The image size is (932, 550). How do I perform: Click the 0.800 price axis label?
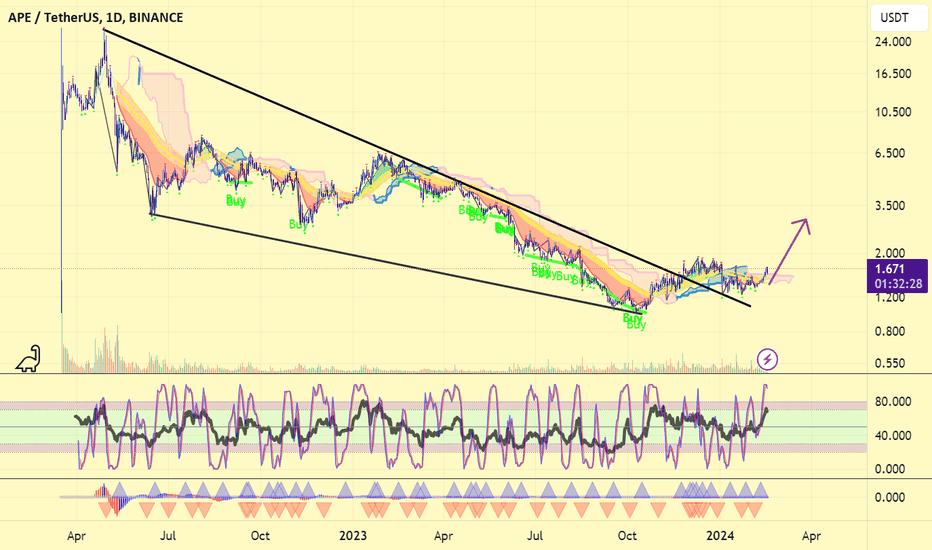(x=890, y=331)
